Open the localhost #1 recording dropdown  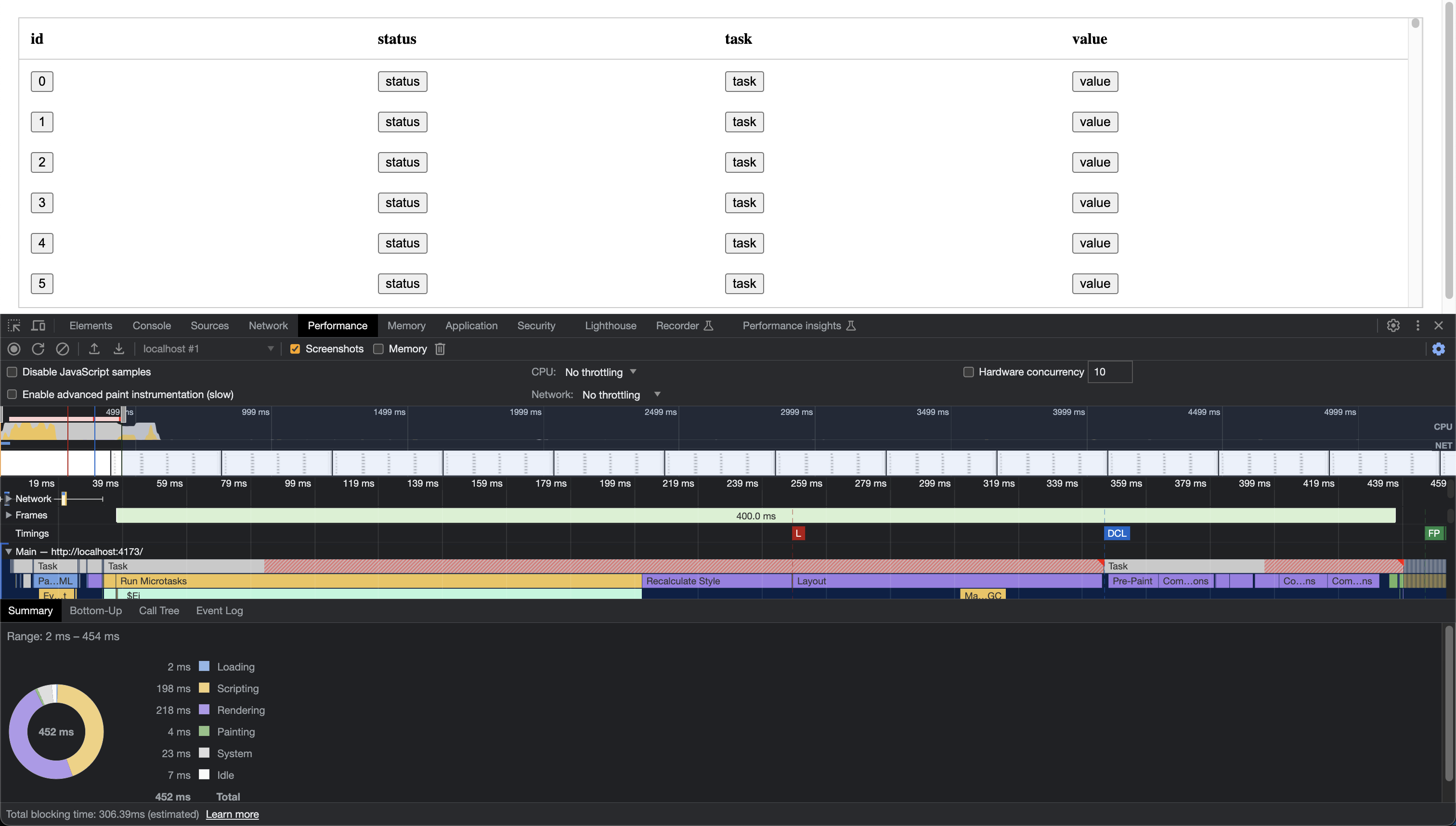click(208, 349)
